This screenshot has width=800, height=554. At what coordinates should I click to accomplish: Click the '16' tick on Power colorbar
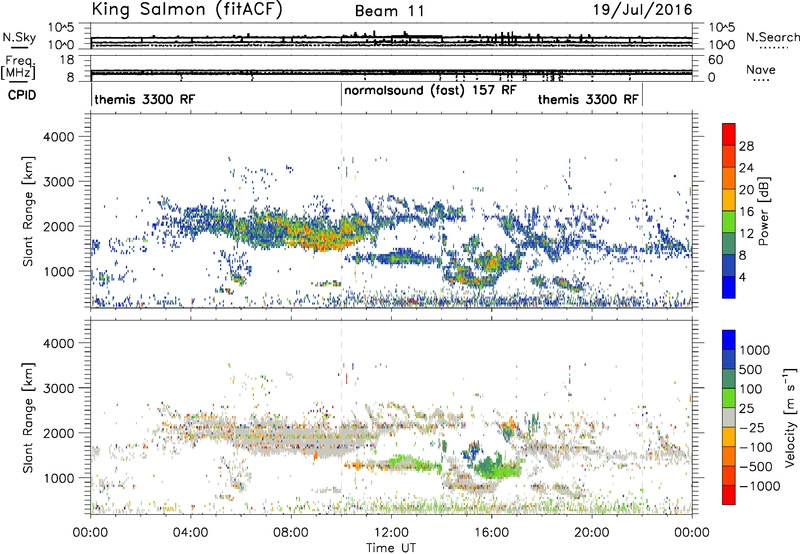746,212
